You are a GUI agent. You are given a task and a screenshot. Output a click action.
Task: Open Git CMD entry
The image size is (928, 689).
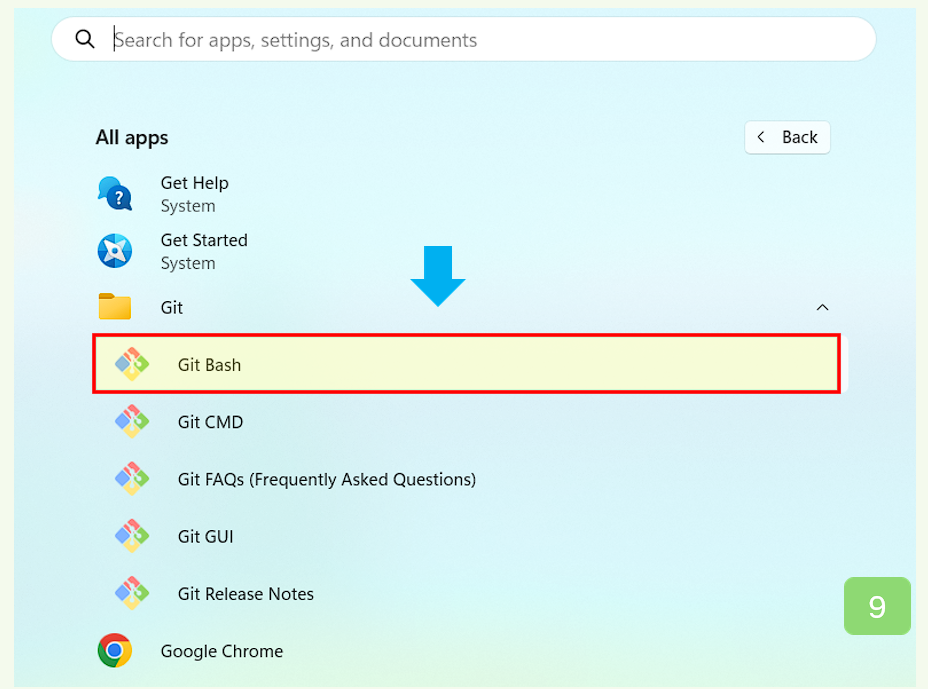pos(211,422)
